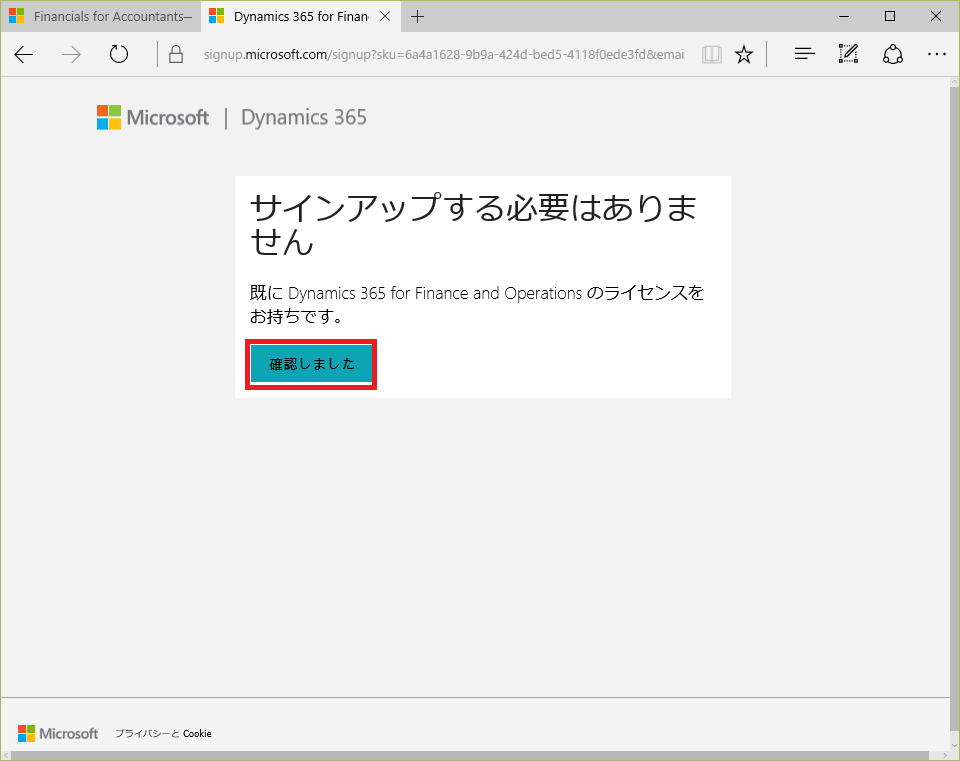
Task: Minimize the Edge browser window
Action: pos(844,17)
